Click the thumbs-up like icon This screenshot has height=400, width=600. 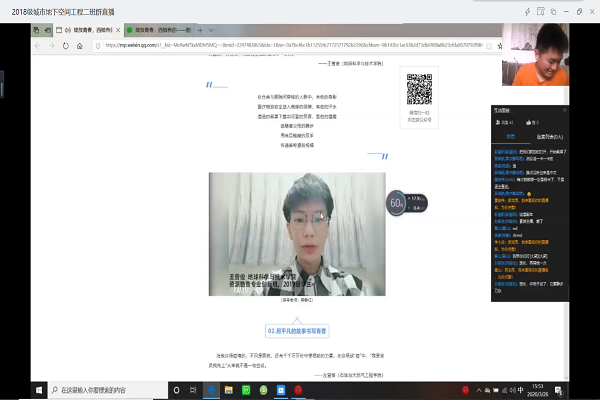tap(528, 122)
